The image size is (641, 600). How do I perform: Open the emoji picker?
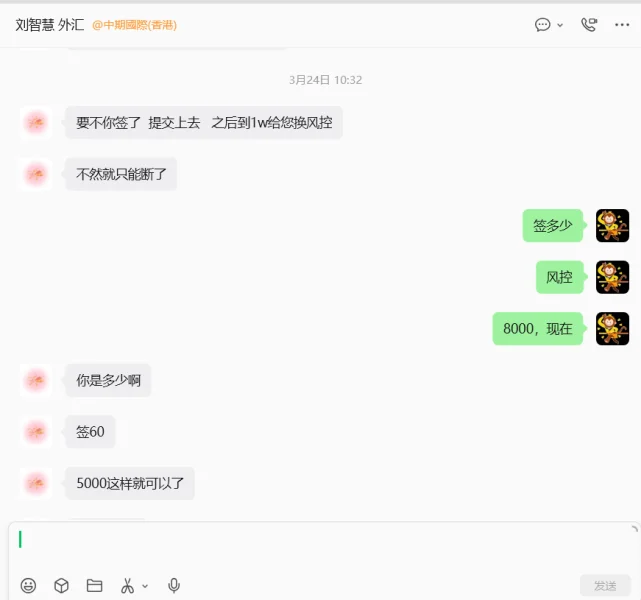point(28,585)
